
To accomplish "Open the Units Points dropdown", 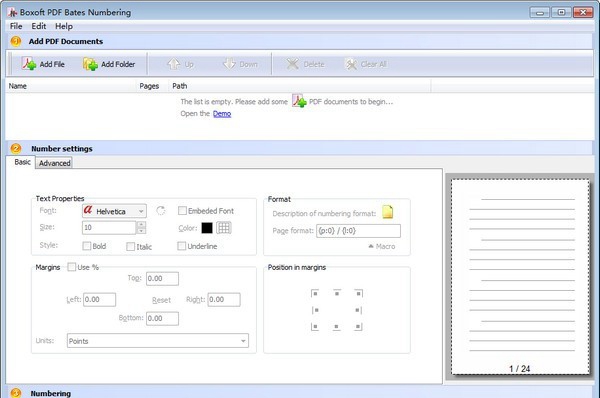I will 158,341.
